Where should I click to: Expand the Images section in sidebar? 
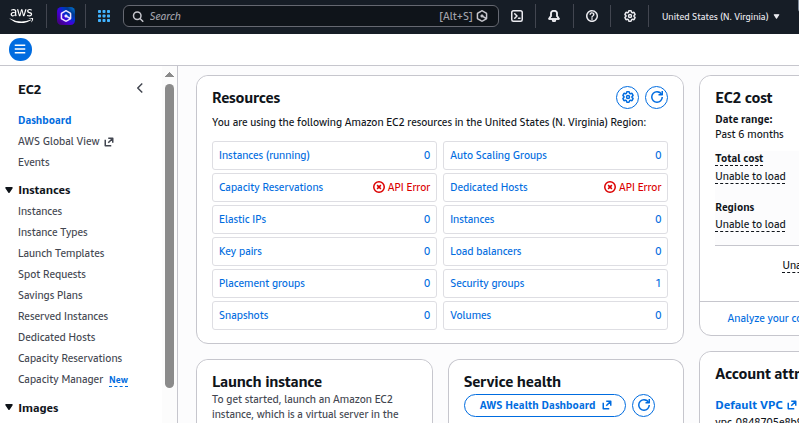click(9, 408)
